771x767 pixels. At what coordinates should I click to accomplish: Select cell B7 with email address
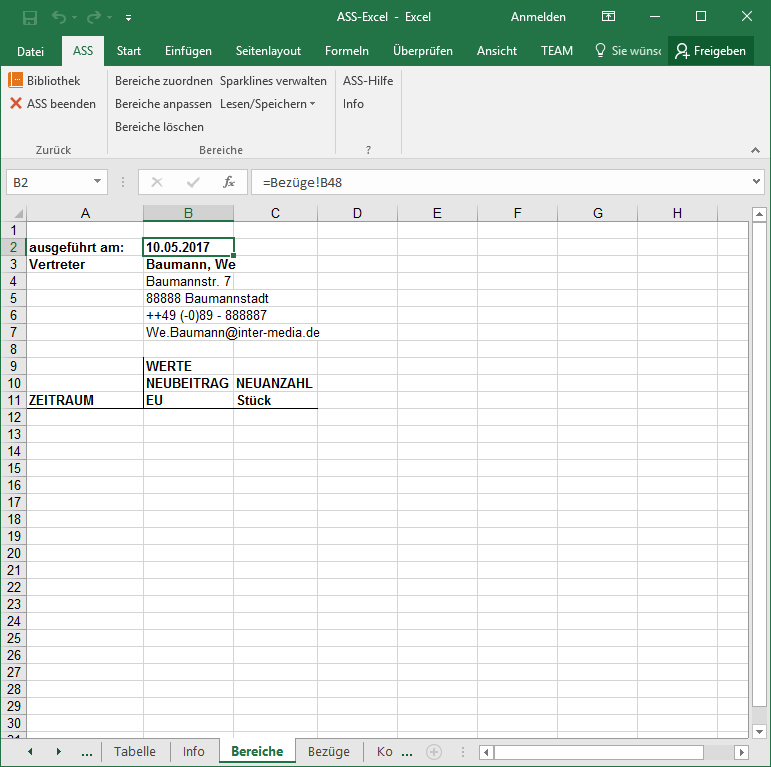[188, 332]
